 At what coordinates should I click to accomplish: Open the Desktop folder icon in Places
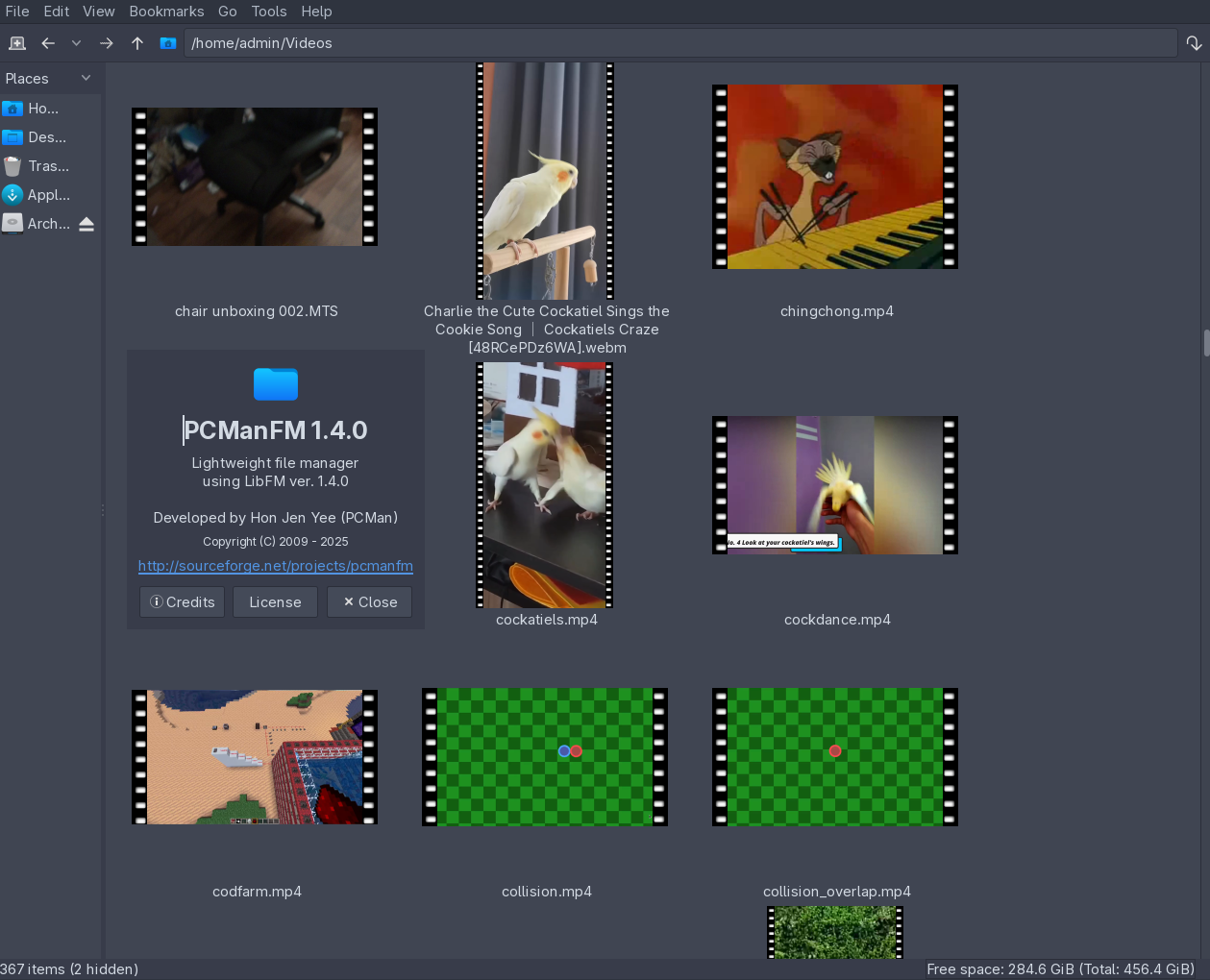pos(12,137)
